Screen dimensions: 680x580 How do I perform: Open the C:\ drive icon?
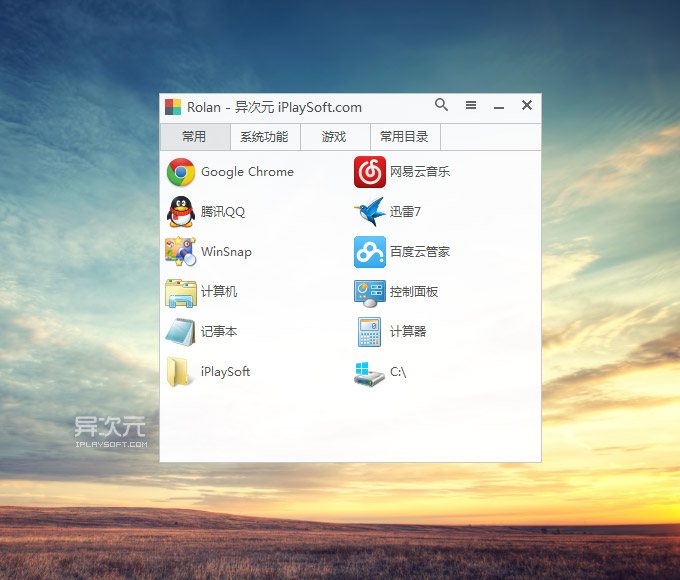[369, 374]
